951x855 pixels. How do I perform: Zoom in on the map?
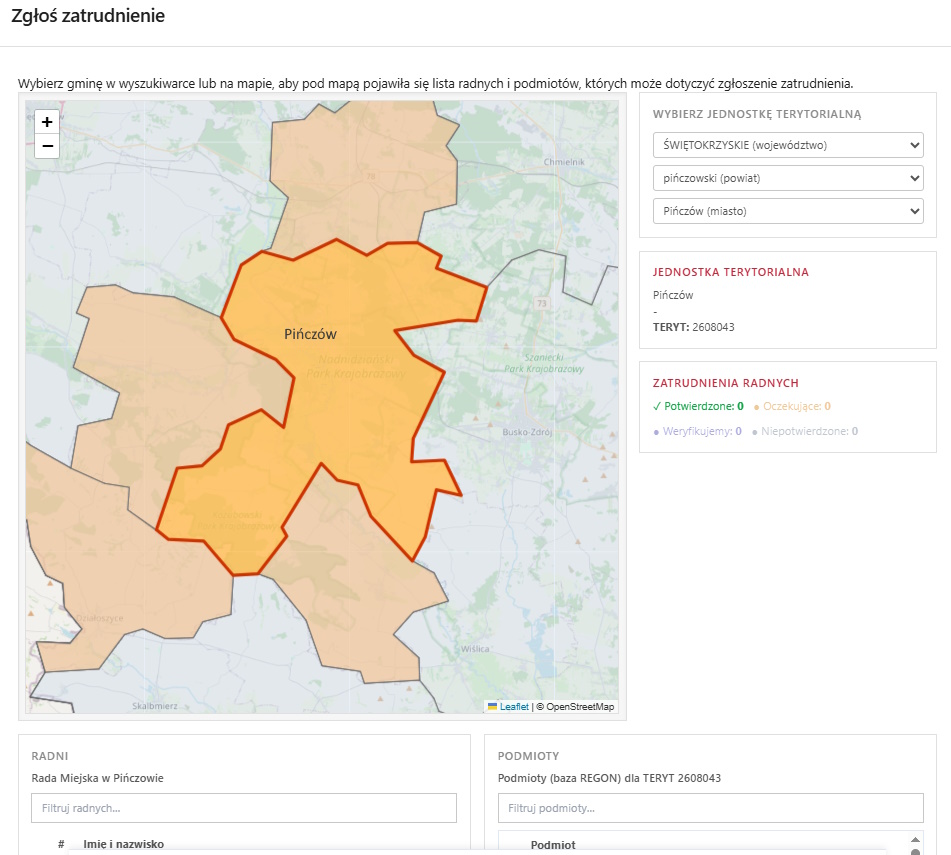47,122
